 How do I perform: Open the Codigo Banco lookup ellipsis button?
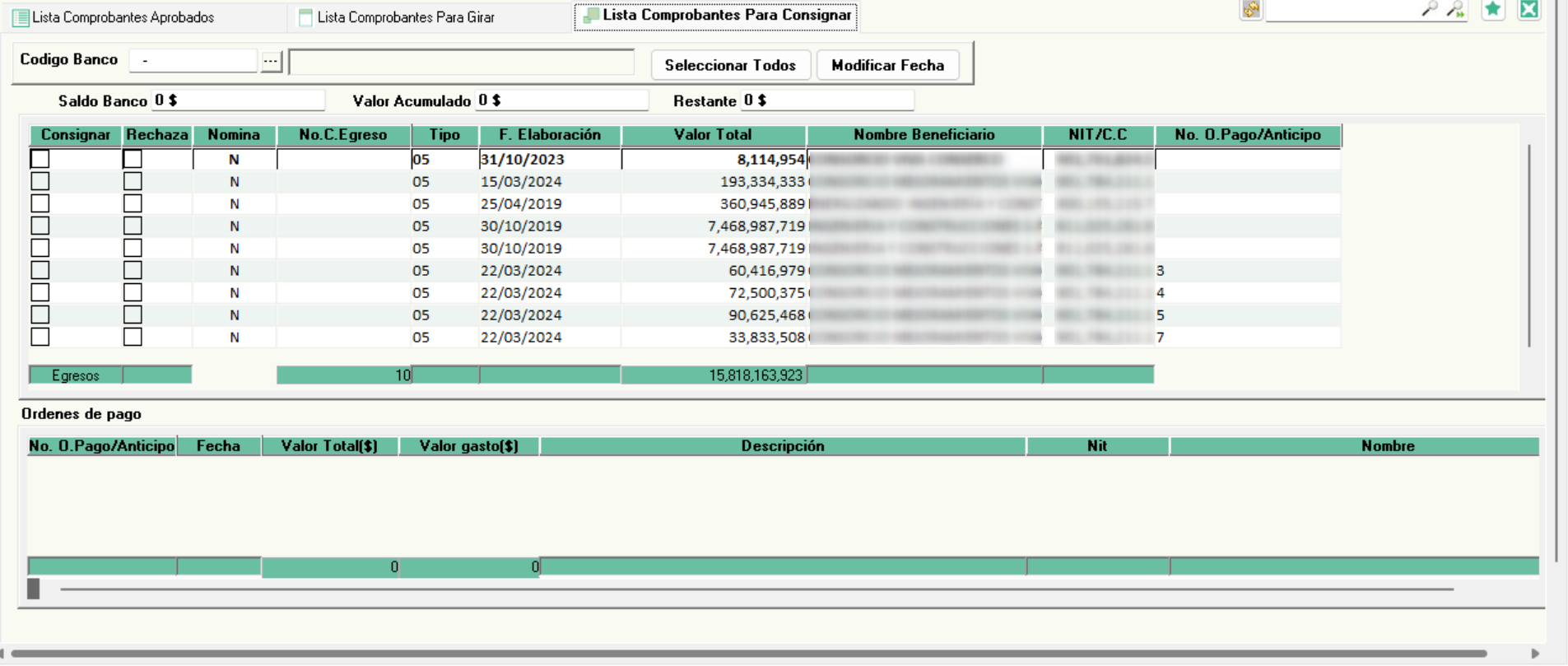[271, 61]
